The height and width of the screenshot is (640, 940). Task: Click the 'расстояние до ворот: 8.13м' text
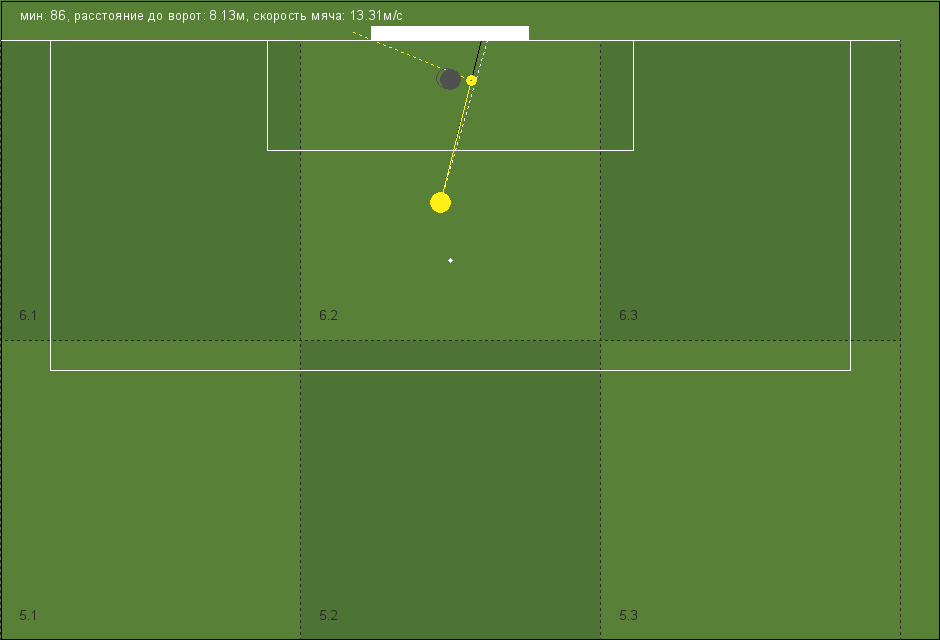[x=159, y=16]
